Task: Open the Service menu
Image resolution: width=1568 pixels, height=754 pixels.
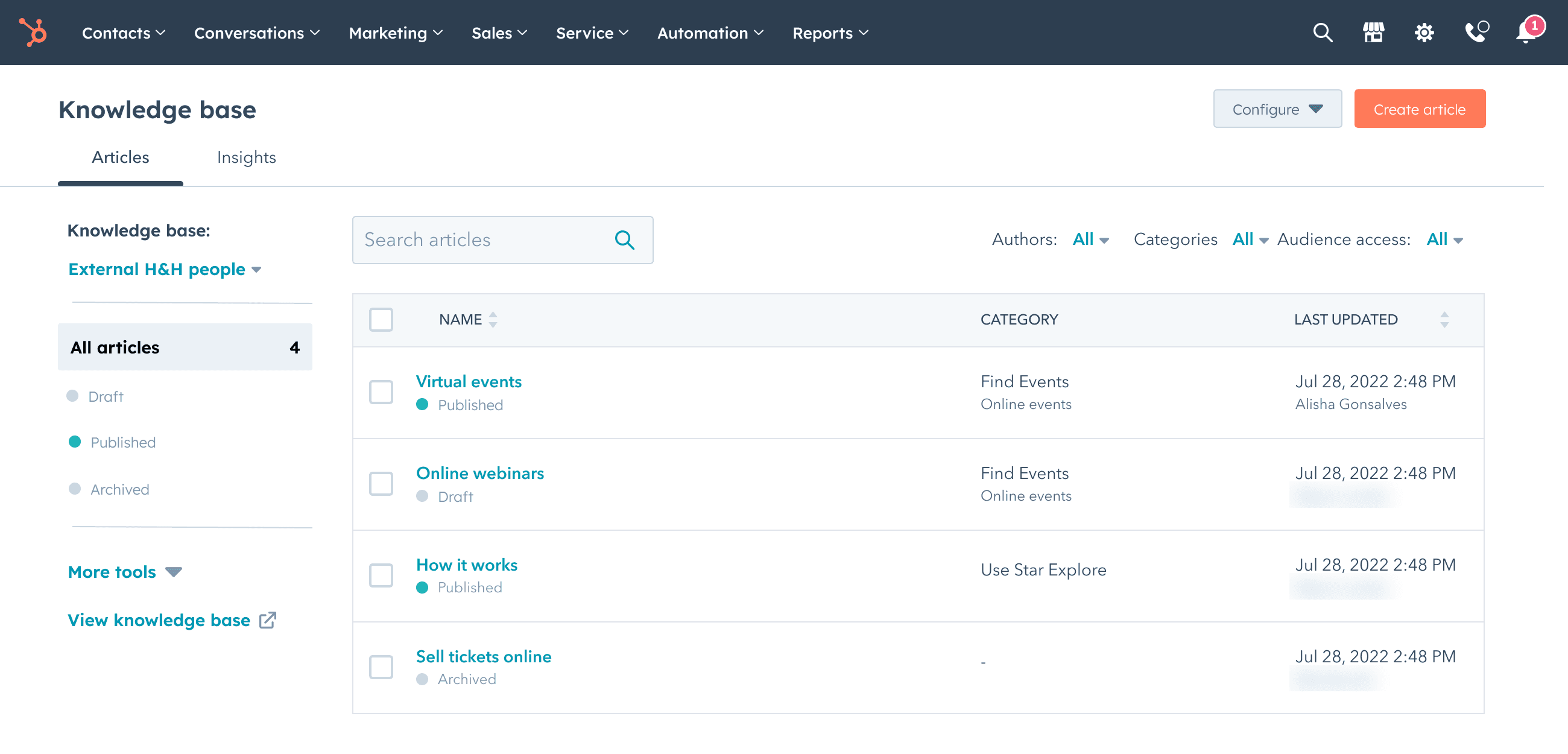Action: (x=592, y=33)
